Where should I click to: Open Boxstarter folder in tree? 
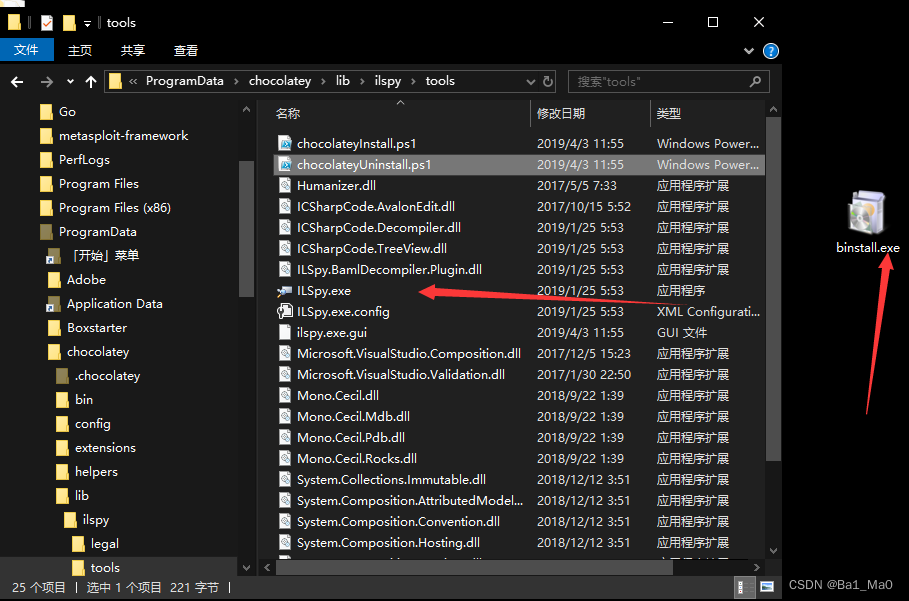pyautogui.click(x=88, y=328)
